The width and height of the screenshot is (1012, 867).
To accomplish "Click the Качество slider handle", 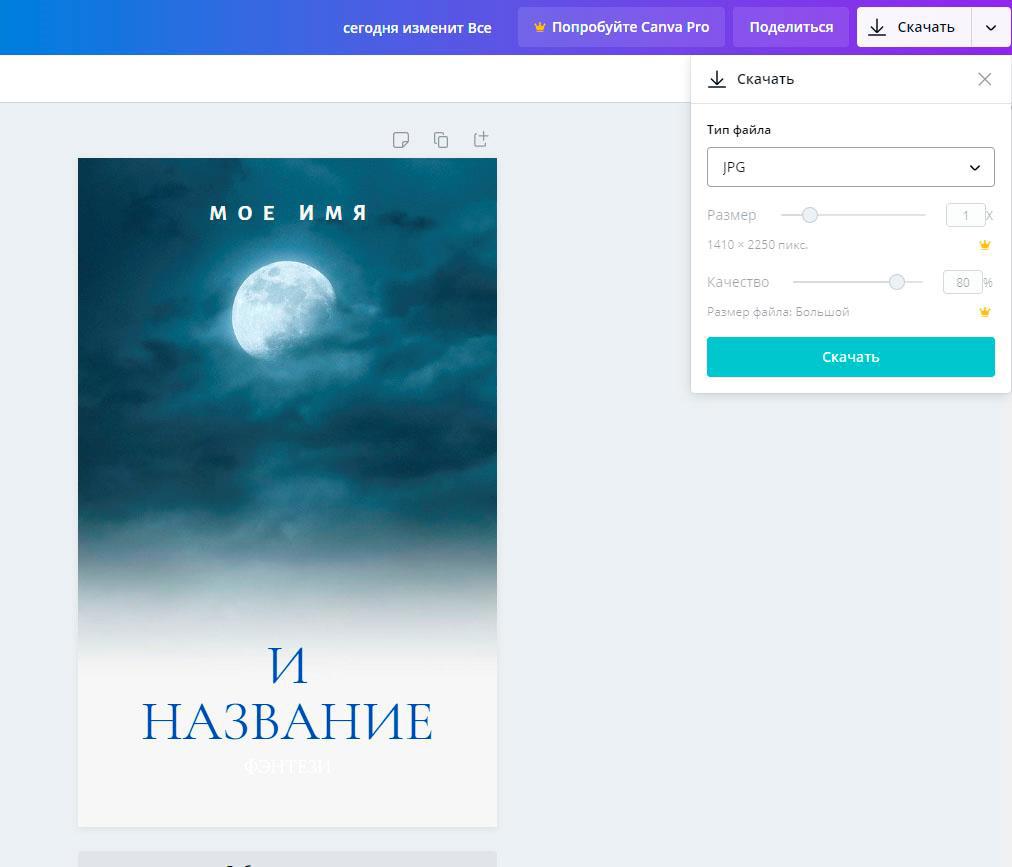I will [897, 282].
